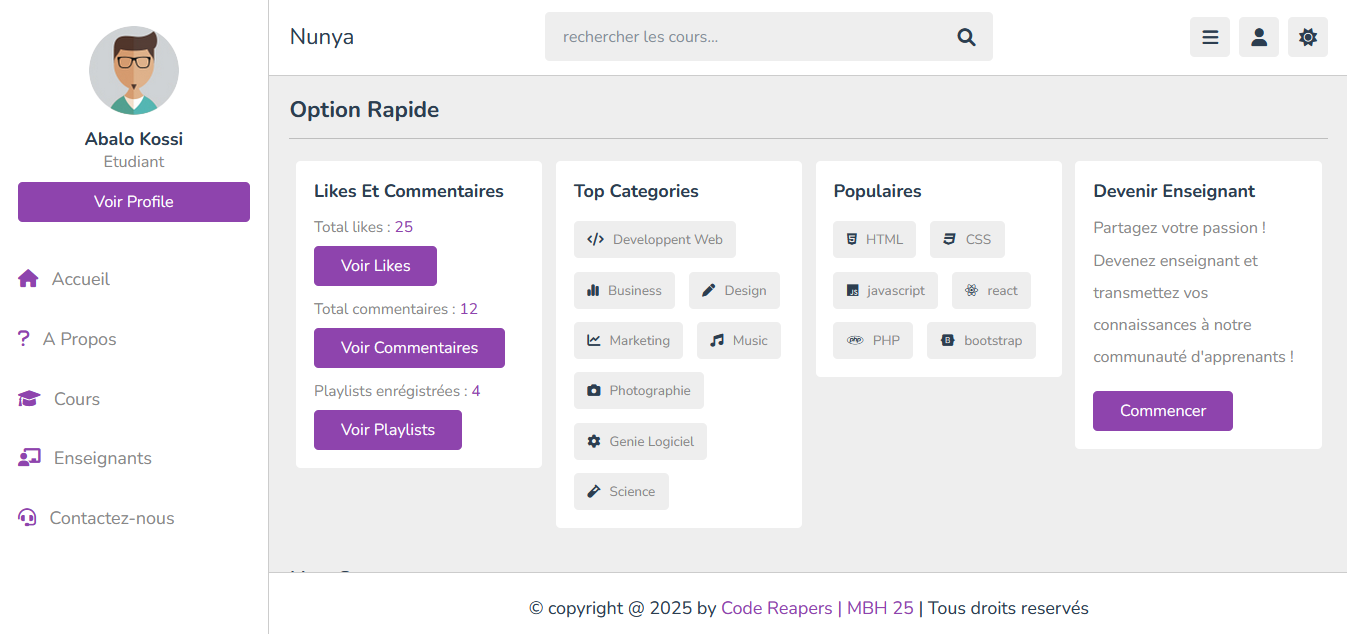The image size is (1347, 634).
Task: Open Voir Commentaires button
Action: tap(409, 348)
